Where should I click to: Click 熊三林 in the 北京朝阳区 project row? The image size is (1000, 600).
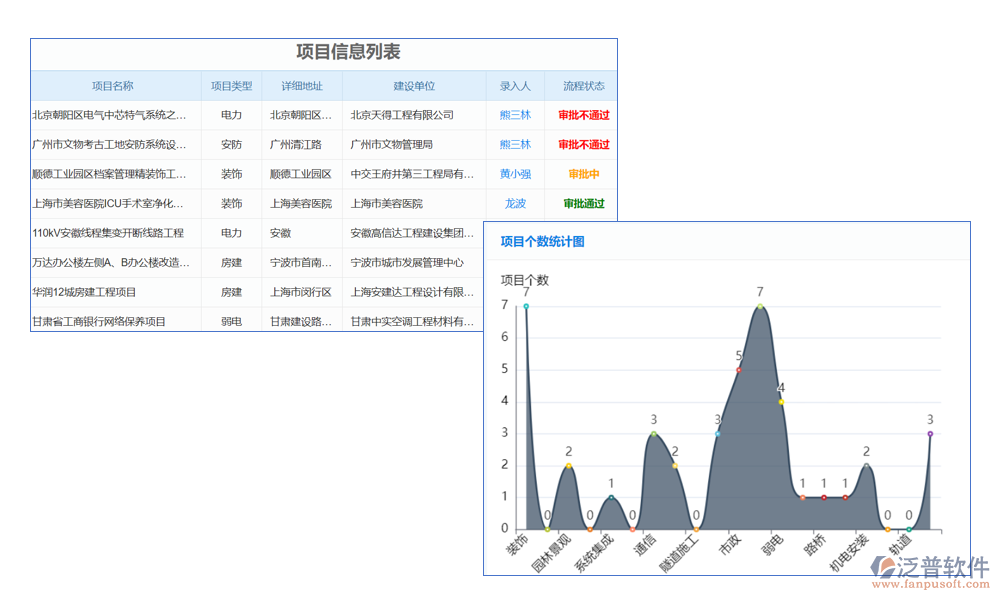515,115
